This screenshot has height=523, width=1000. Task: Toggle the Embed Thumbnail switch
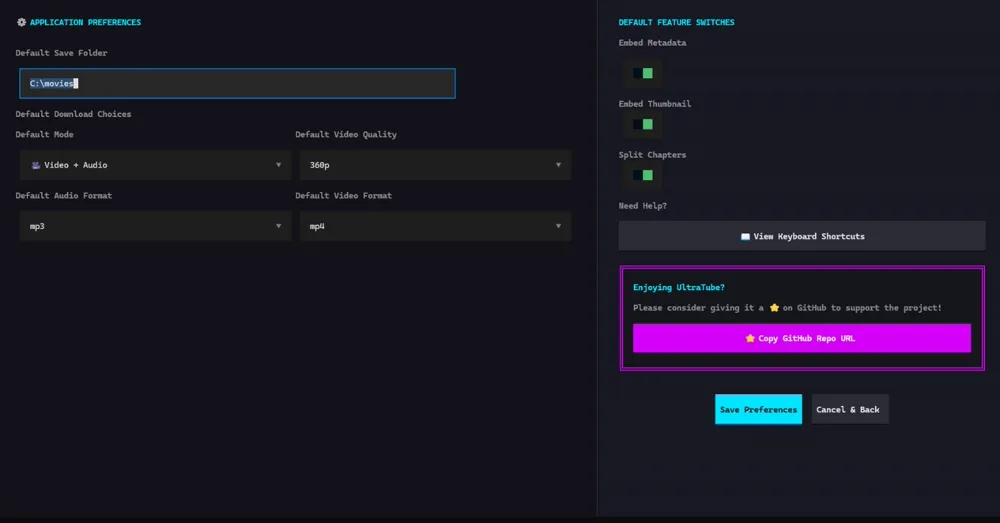643,124
